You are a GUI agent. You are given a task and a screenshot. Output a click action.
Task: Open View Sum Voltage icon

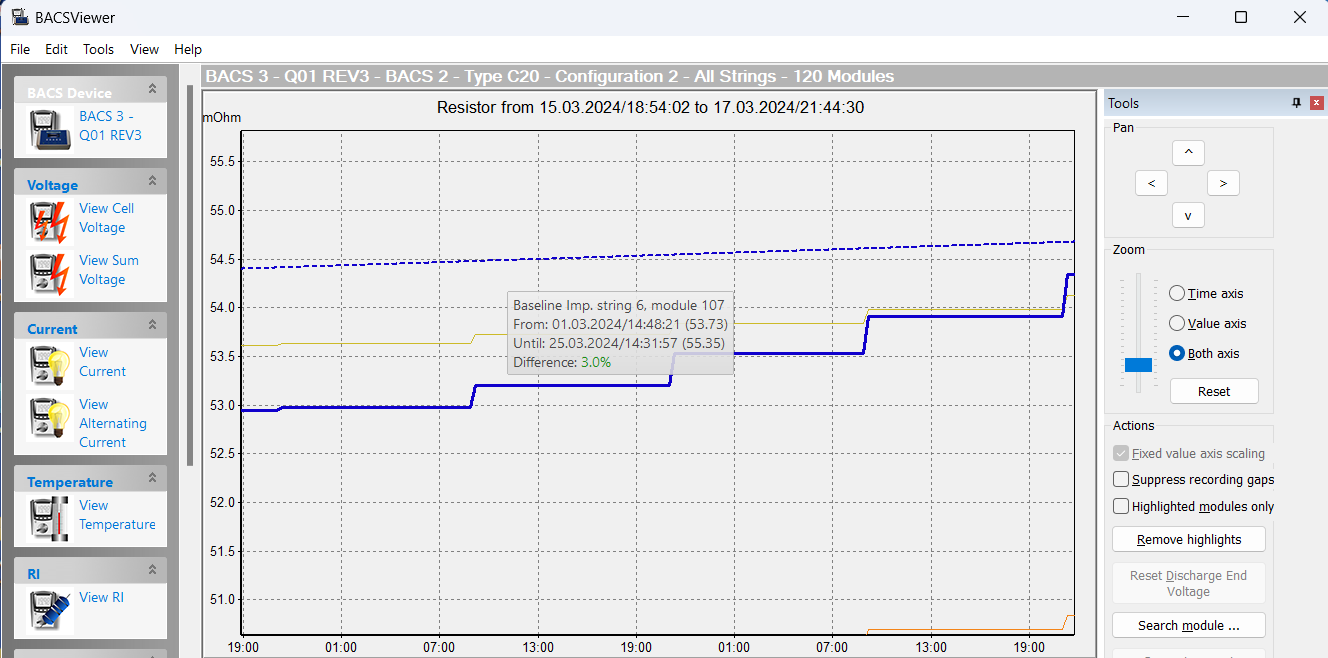pyautogui.click(x=49, y=272)
